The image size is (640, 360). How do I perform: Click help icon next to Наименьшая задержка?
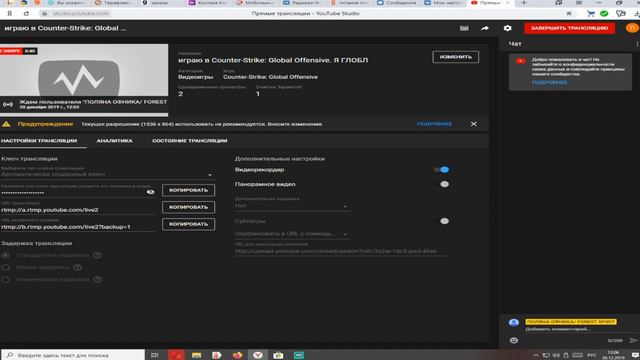(x=98, y=280)
